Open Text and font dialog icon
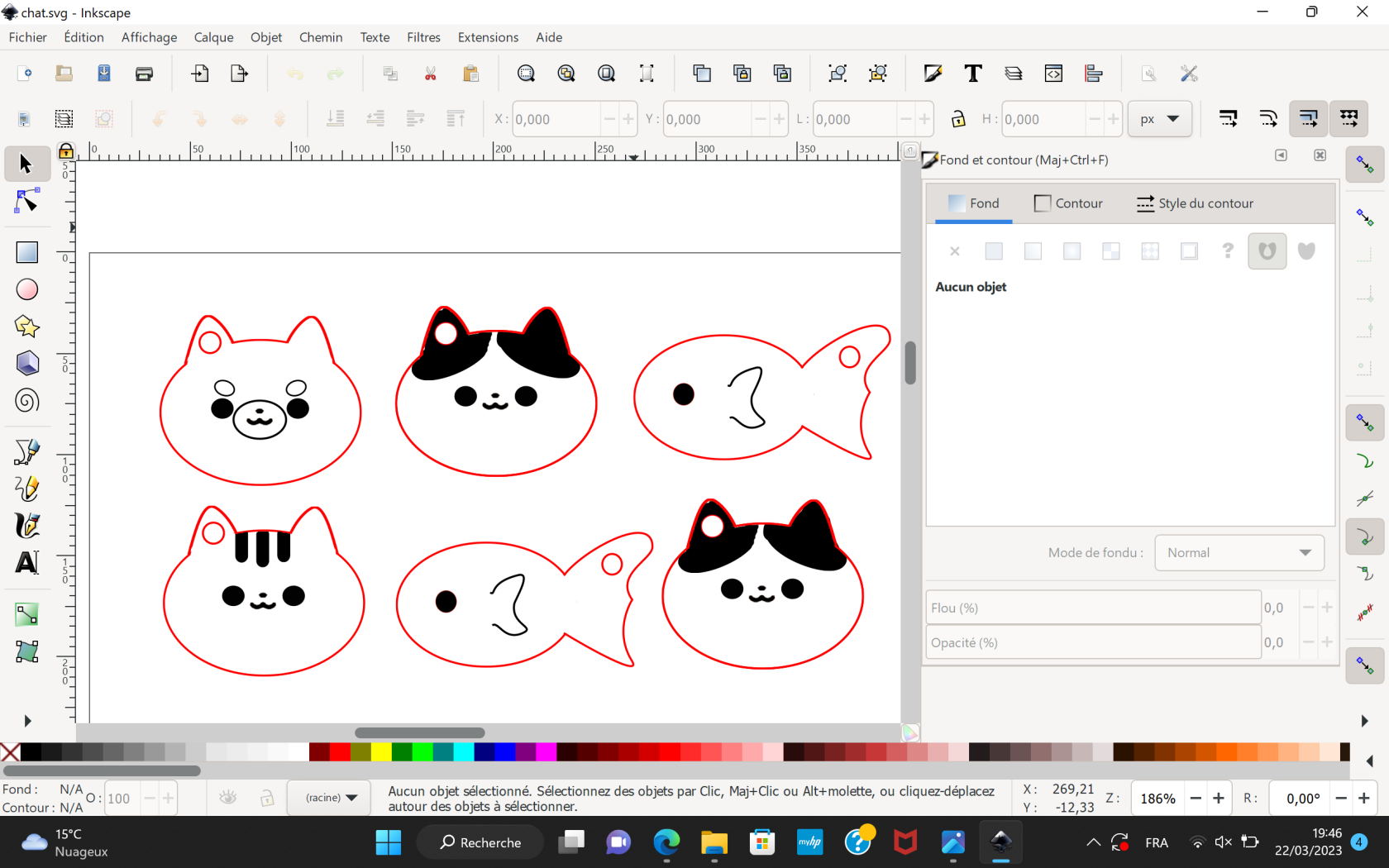The image size is (1389, 868). 973,74
